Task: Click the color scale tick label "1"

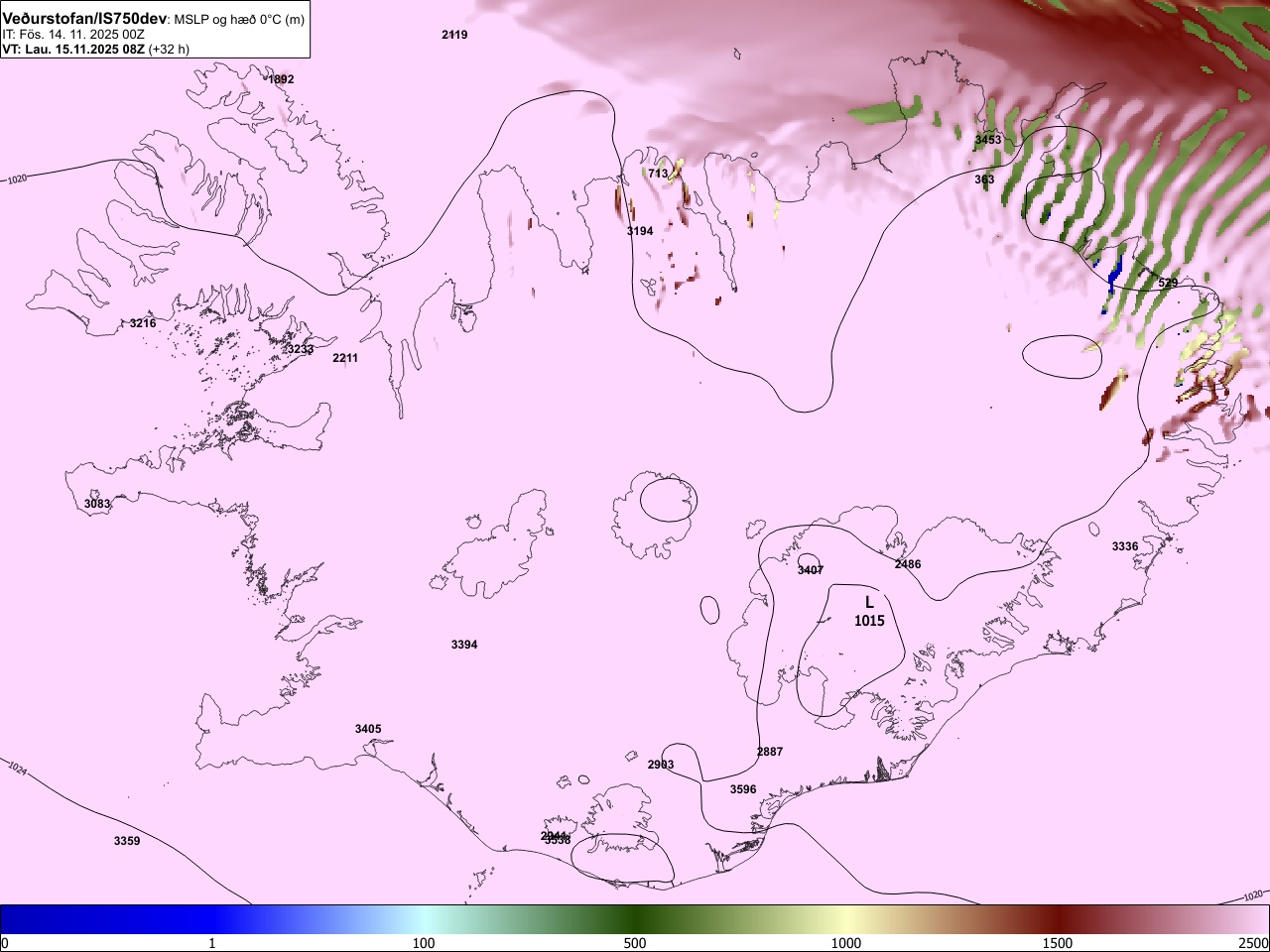Action: coord(212,942)
